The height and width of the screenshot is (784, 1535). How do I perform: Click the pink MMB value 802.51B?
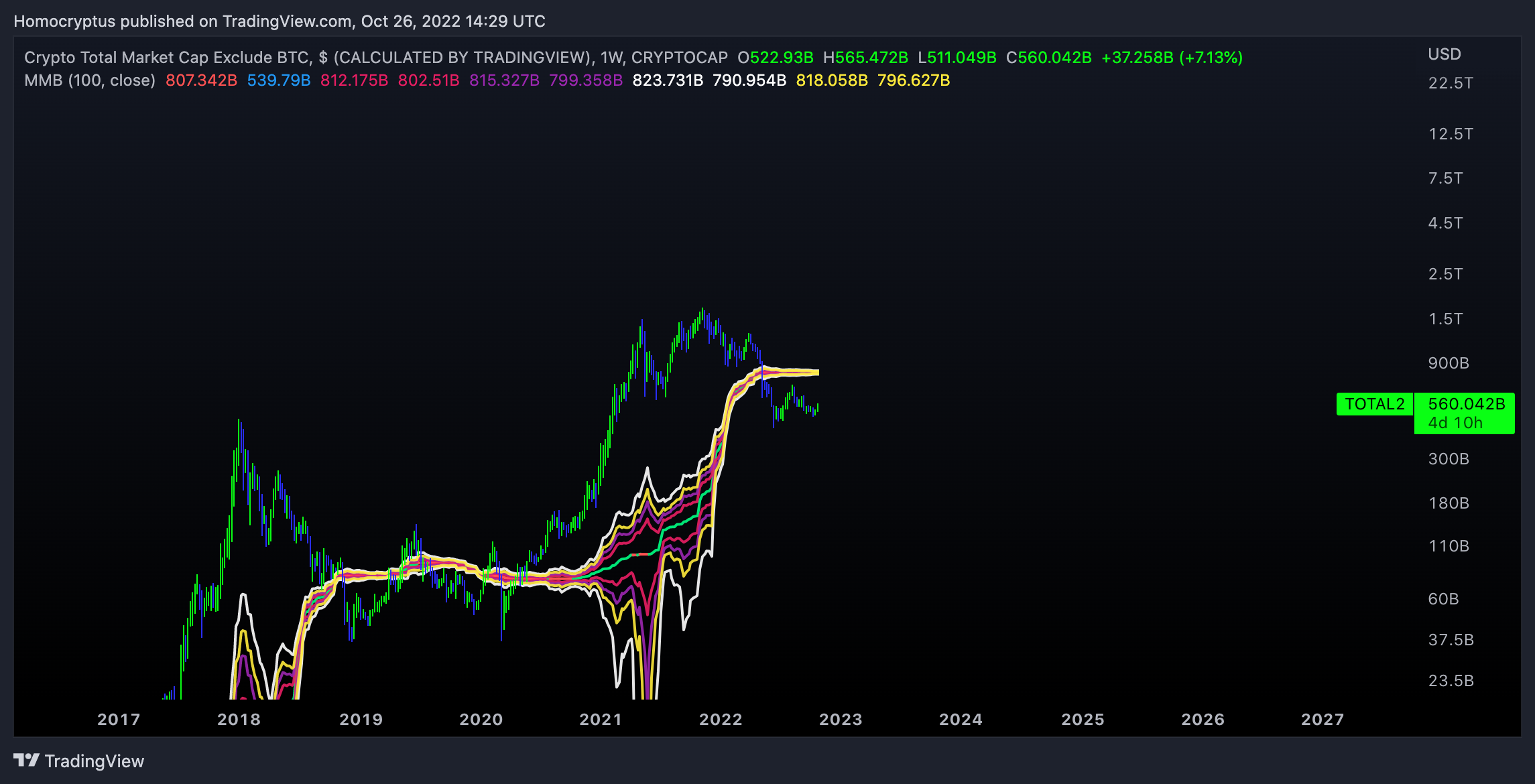(x=429, y=80)
